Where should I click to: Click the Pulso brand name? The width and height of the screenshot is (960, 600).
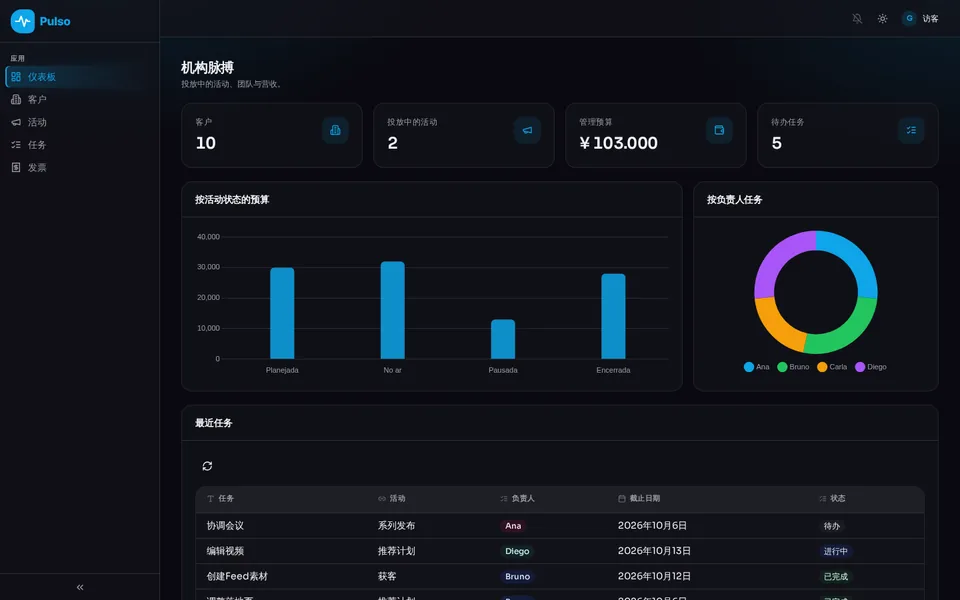click(x=55, y=21)
